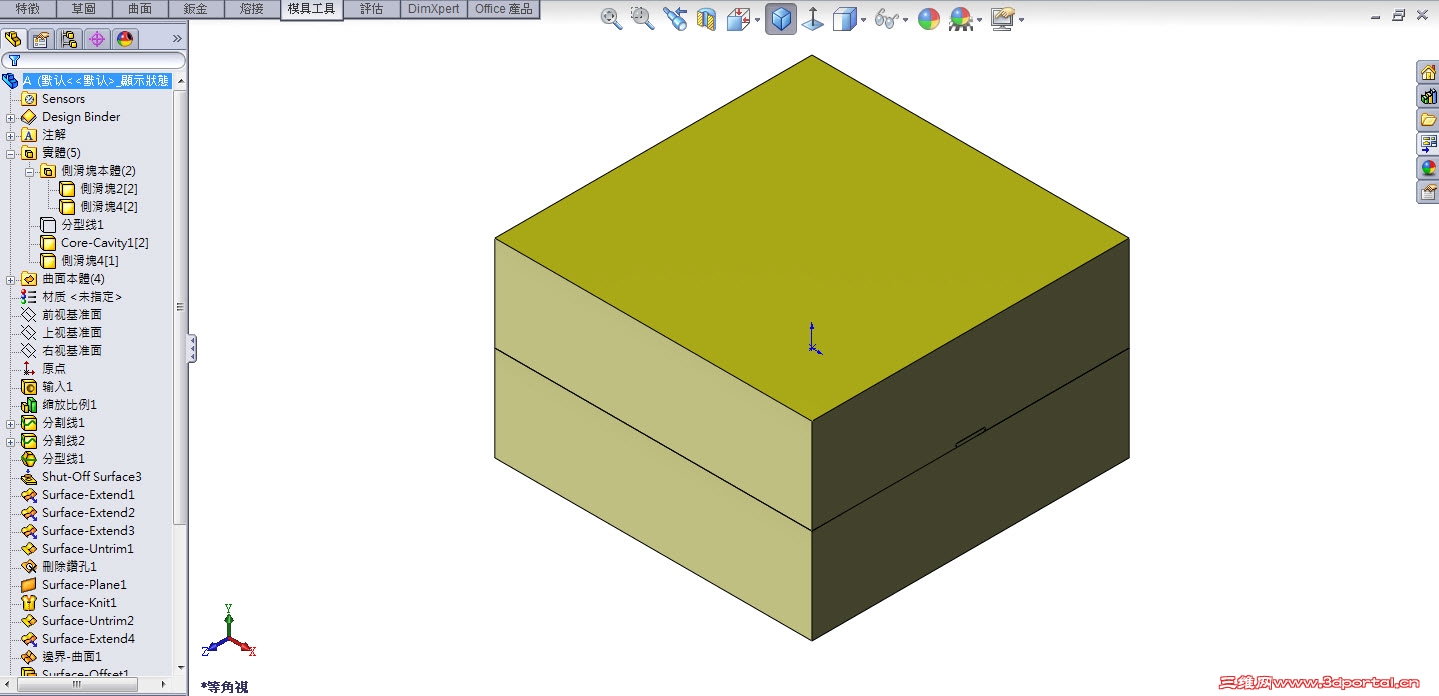This screenshot has height=696, width=1439.
Task: Open the DimXpertManager crosshair tab icon
Action: click(97, 39)
